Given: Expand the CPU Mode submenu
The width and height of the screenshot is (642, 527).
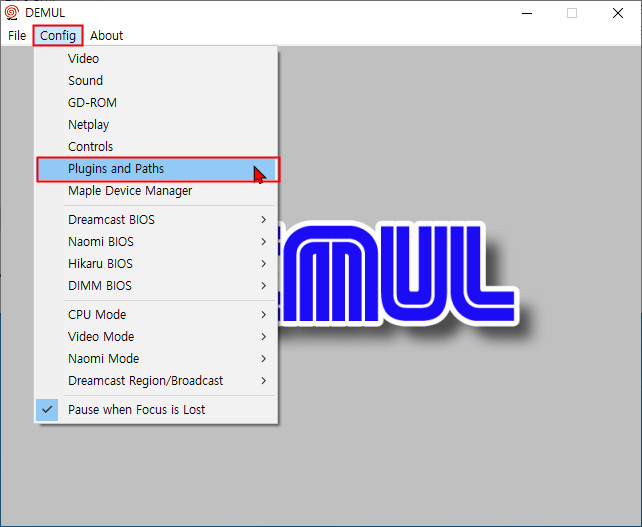Looking at the screenshot, I should point(156,315).
